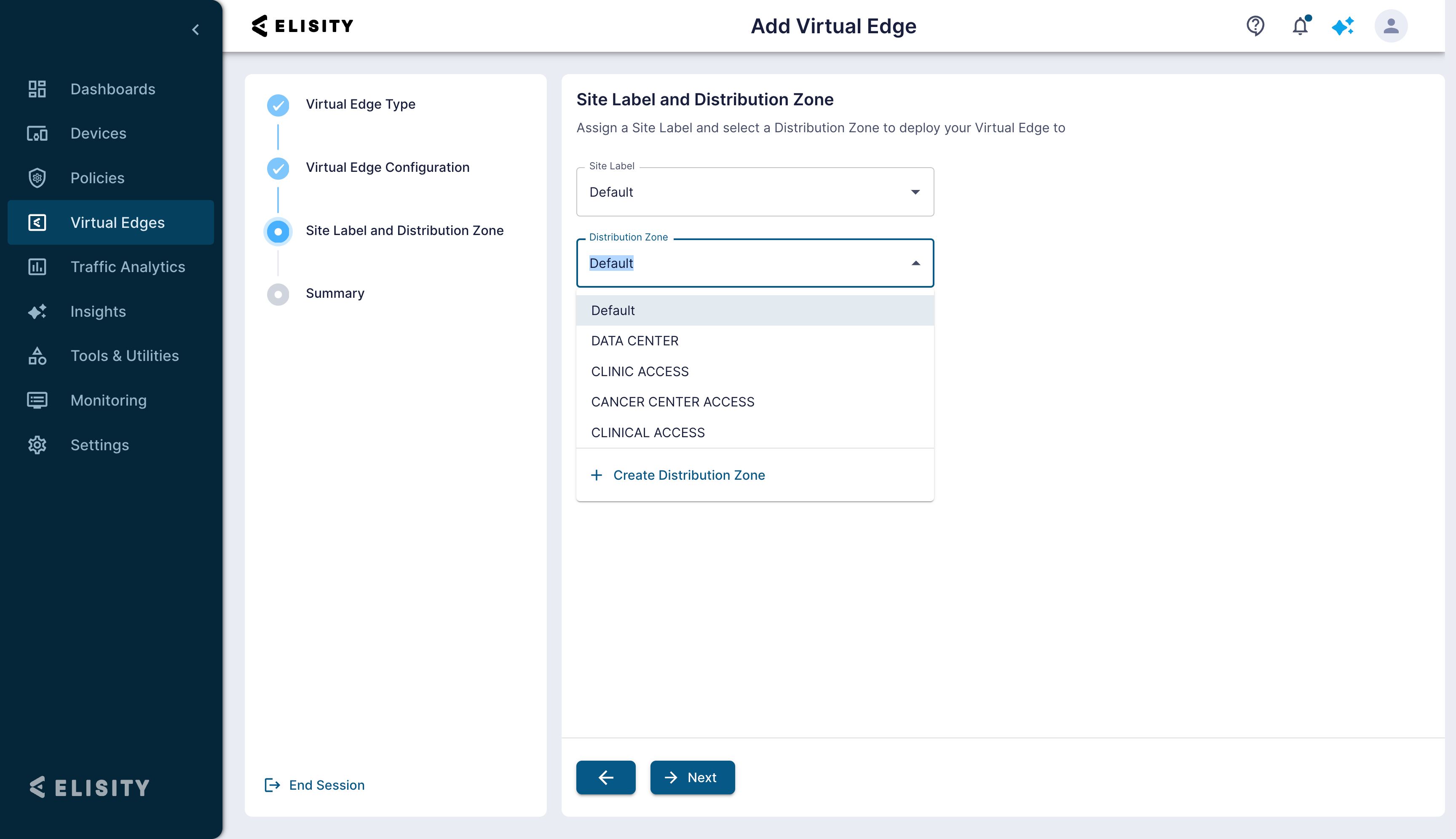Image resolution: width=1456 pixels, height=839 pixels.
Task: Select CLINIC ACCESS distribution zone
Action: point(755,371)
